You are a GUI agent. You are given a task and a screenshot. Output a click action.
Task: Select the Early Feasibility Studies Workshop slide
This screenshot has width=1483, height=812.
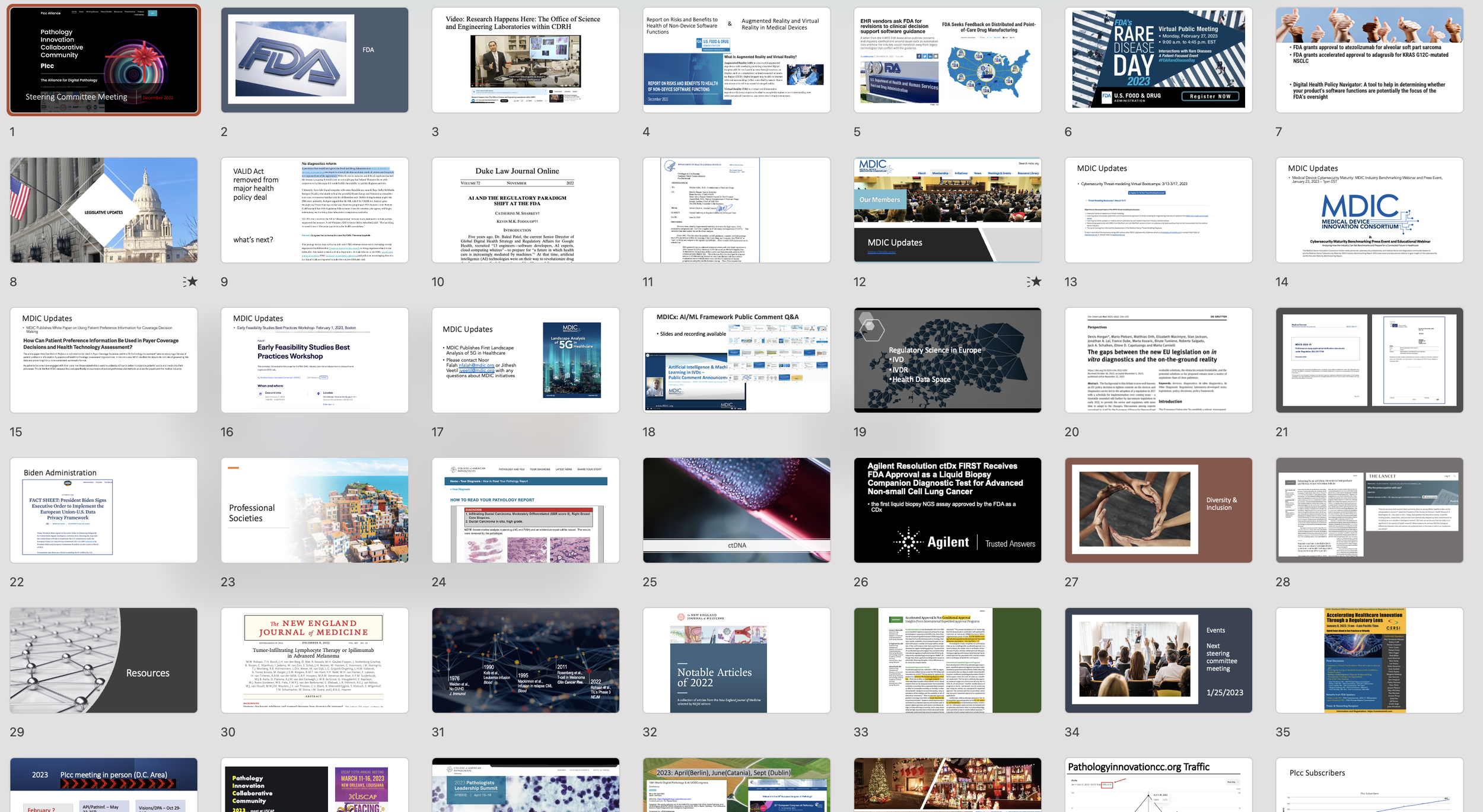(314, 360)
